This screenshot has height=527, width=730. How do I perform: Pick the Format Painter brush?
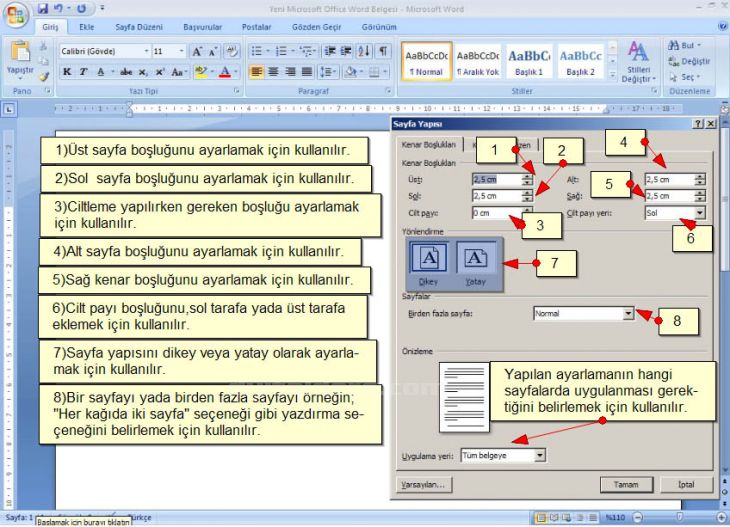click(44, 76)
